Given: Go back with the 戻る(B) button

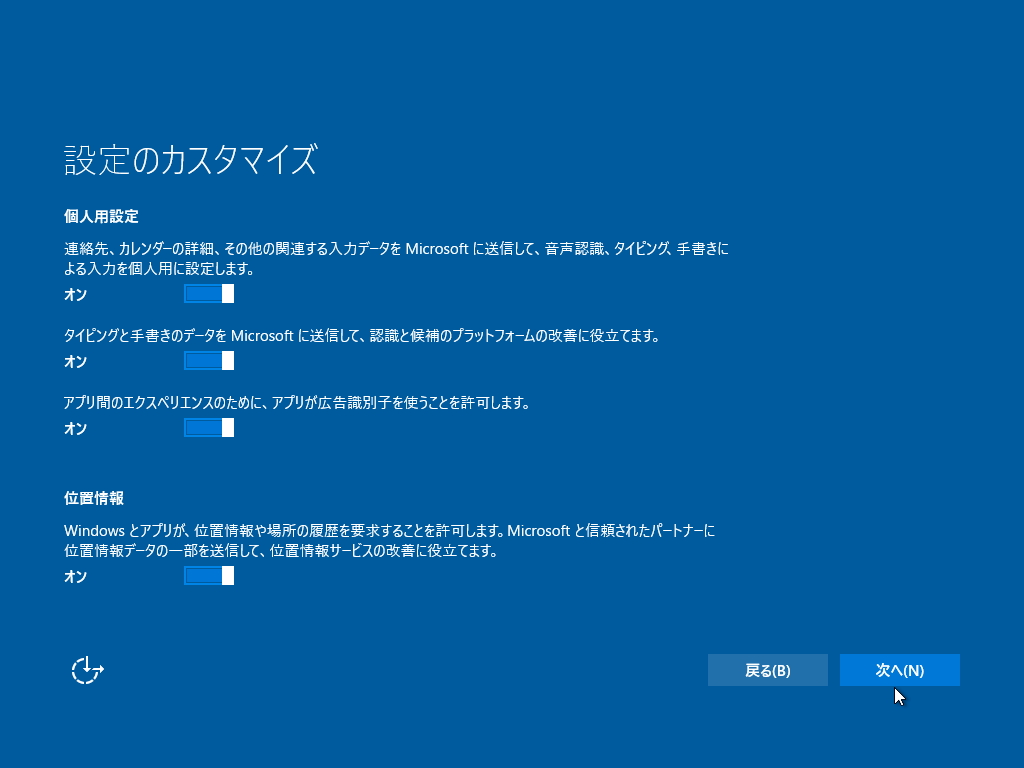Looking at the screenshot, I should pyautogui.click(x=767, y=670).
